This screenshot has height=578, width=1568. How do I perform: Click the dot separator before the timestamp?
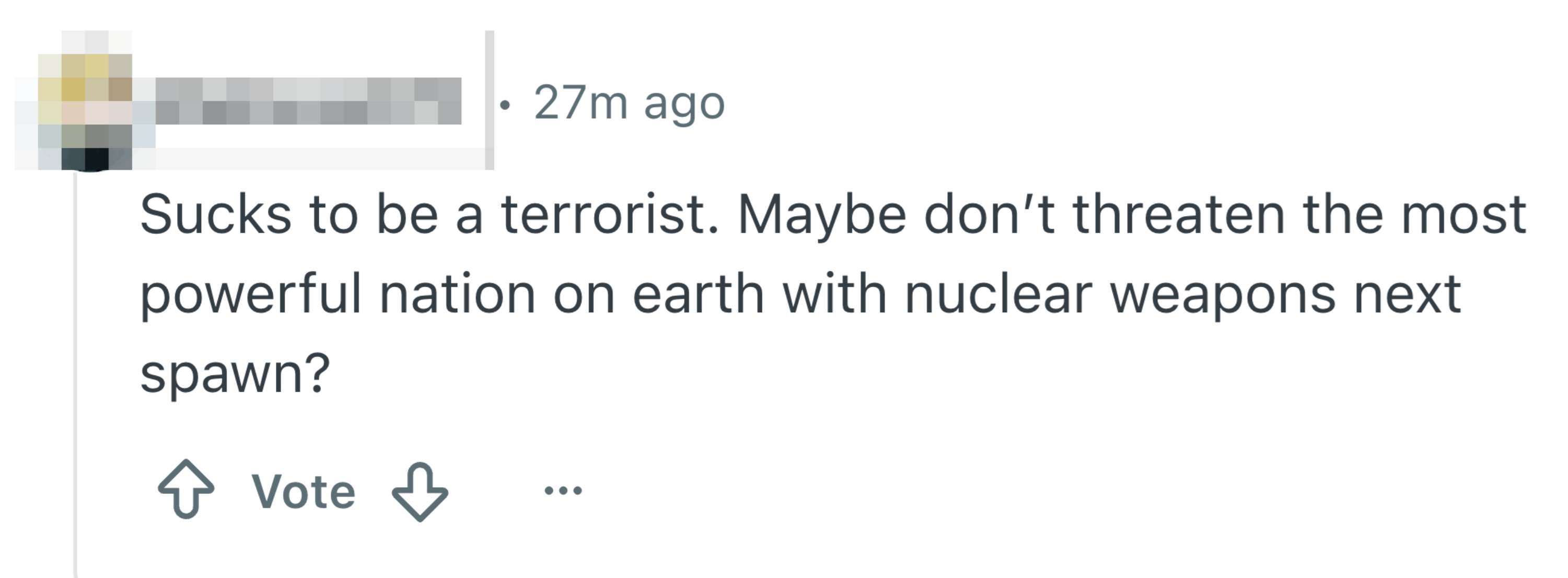pyautogui.click(x=503, y=104)
